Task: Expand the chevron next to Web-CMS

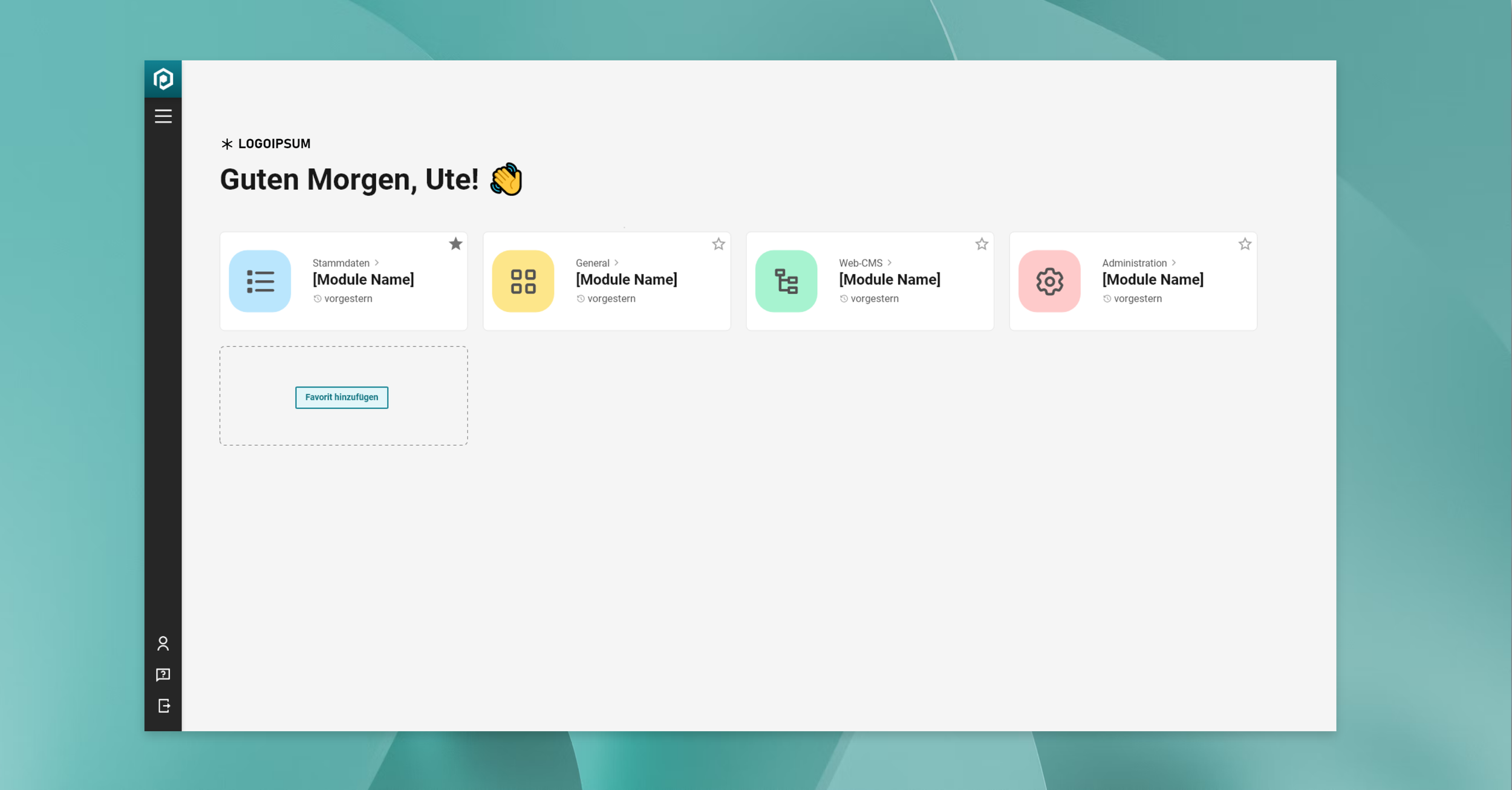Action: tap(889, 263)
